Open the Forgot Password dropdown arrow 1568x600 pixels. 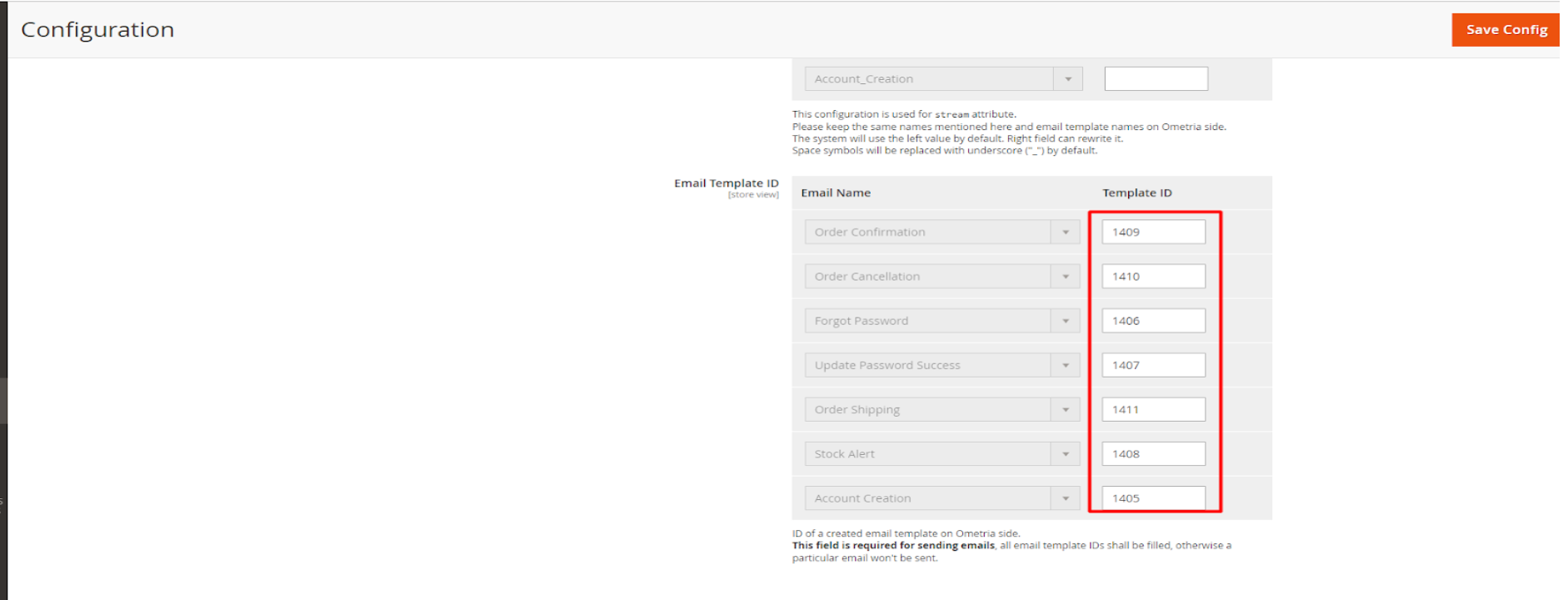point(1066,321)
